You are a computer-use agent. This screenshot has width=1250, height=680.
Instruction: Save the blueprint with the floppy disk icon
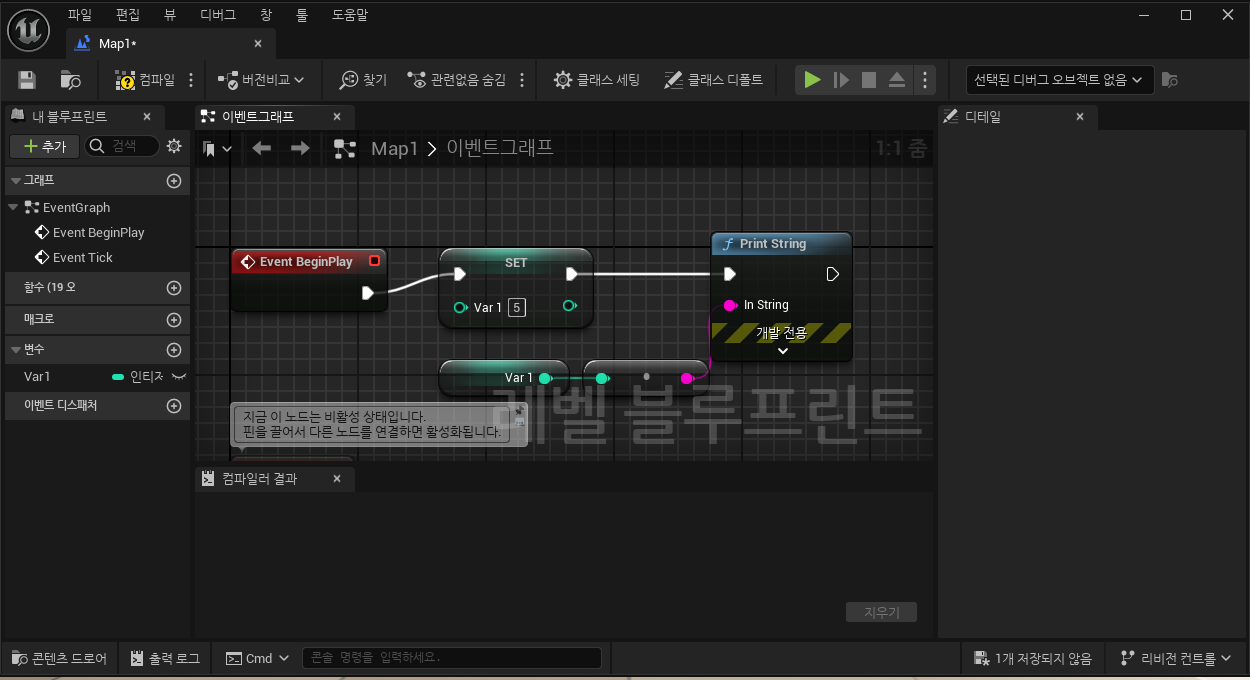27,80
